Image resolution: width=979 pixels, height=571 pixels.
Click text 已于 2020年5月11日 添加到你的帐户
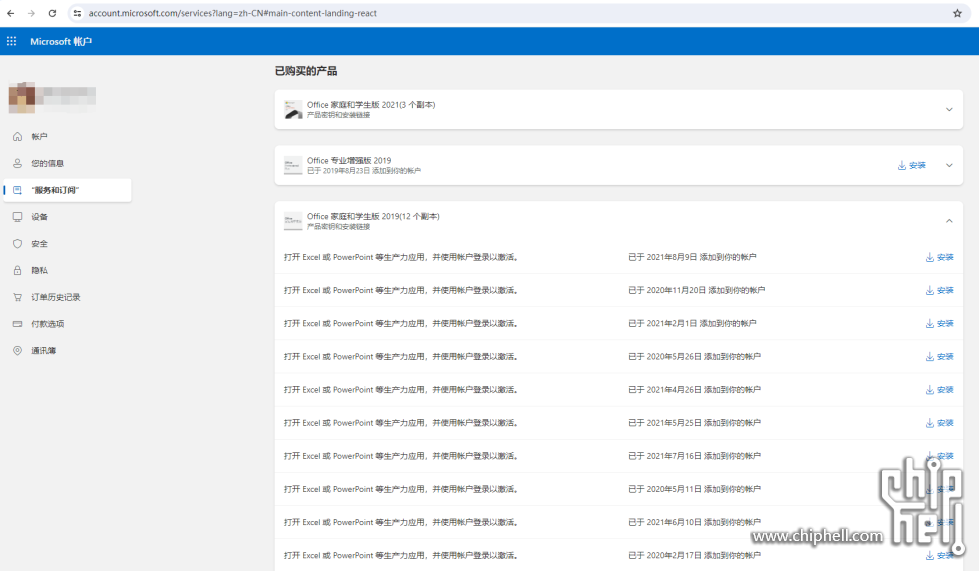[x=694, y=489]
